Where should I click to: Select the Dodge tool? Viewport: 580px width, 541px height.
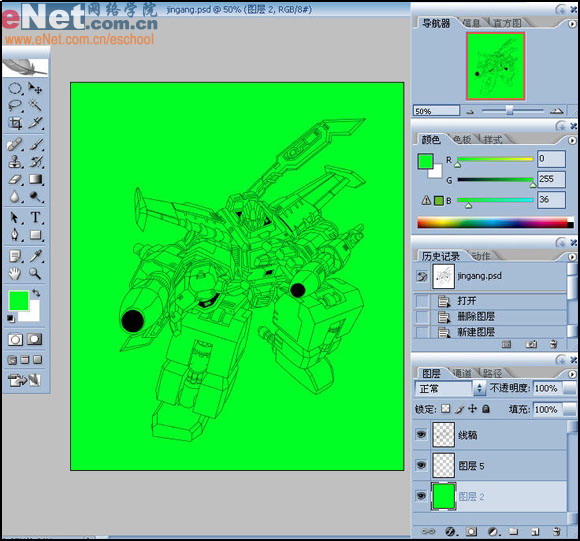tap(36, 197)
